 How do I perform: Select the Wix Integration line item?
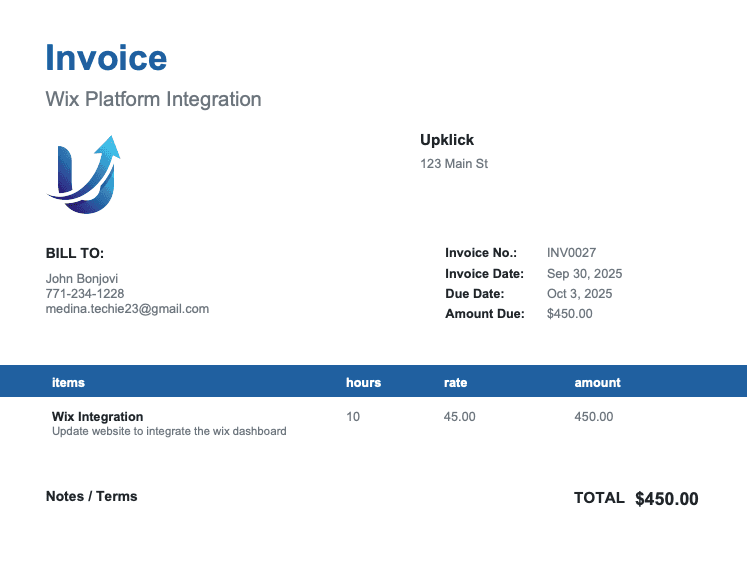click(x=97, y=417)
